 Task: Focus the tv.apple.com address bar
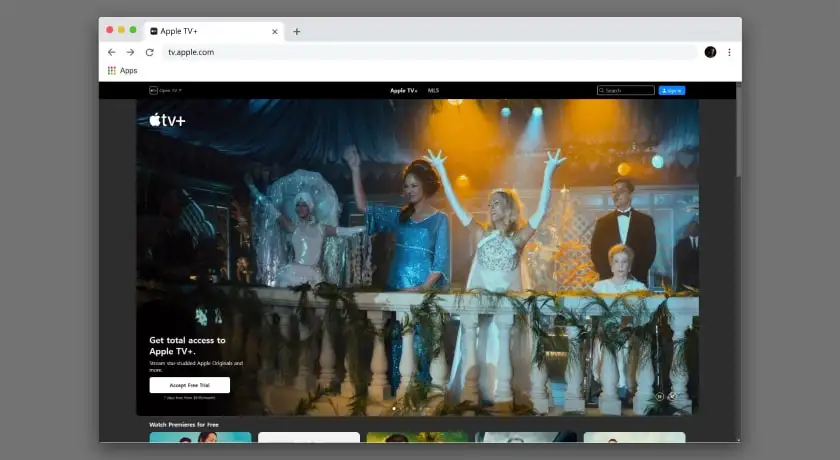(430, 52)
